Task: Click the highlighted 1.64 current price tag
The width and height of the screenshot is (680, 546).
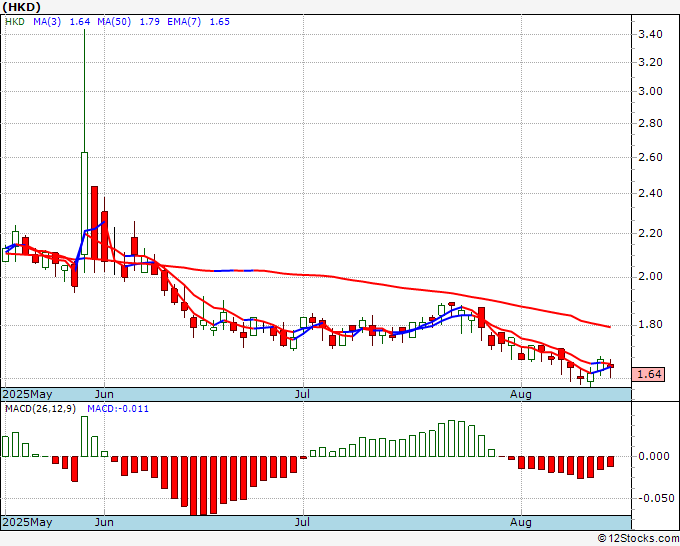Action: click(648, 374)
